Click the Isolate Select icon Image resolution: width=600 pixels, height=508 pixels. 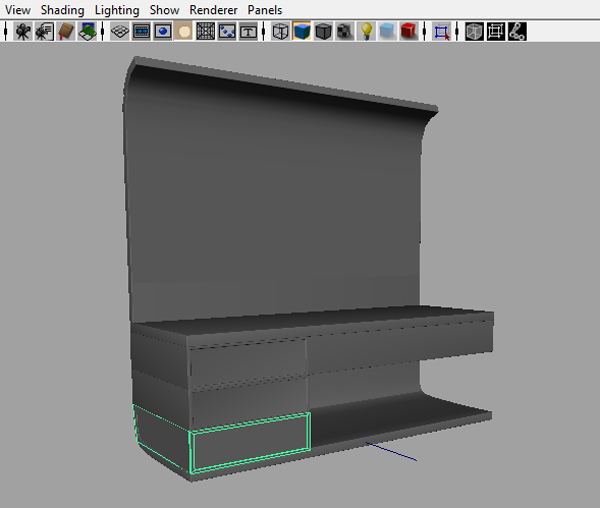(x=441, y=31)
